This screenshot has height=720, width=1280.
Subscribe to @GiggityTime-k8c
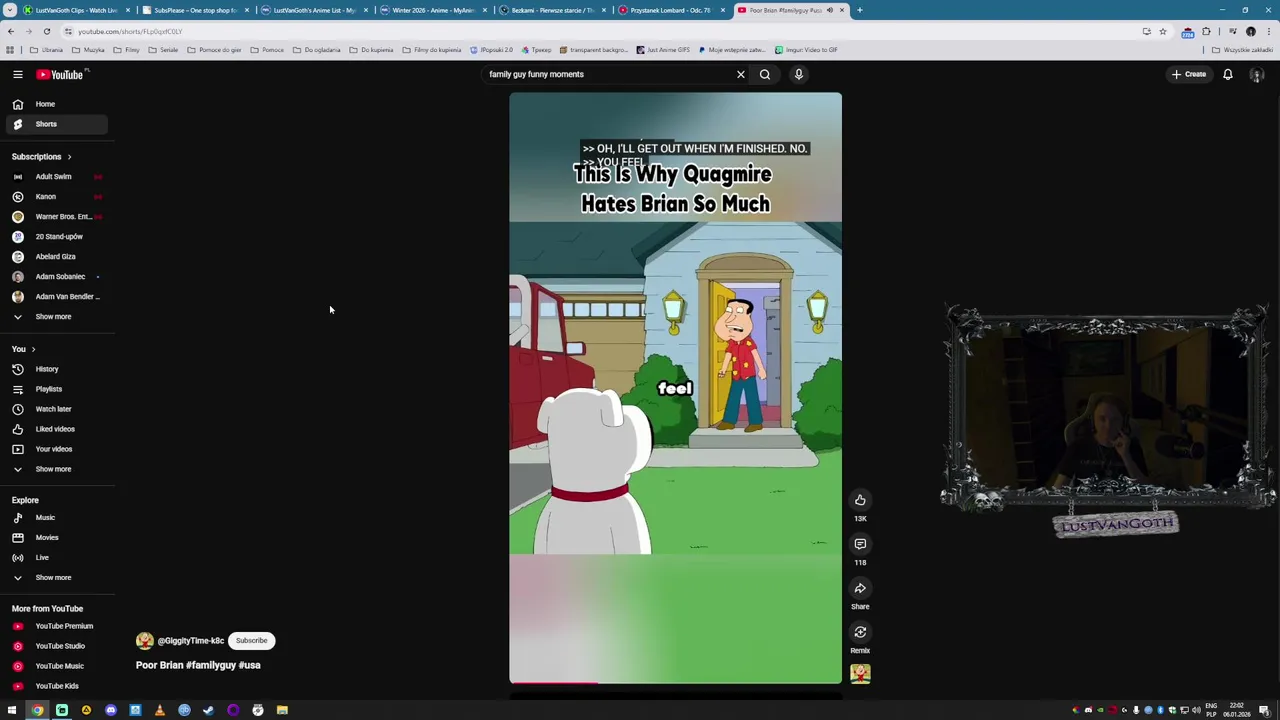[x=252, y=640]
